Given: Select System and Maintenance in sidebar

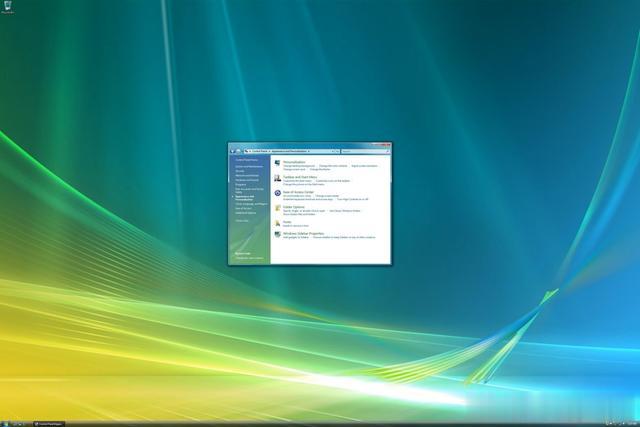Looking at the screenshot, I should (x=249, y=167).
